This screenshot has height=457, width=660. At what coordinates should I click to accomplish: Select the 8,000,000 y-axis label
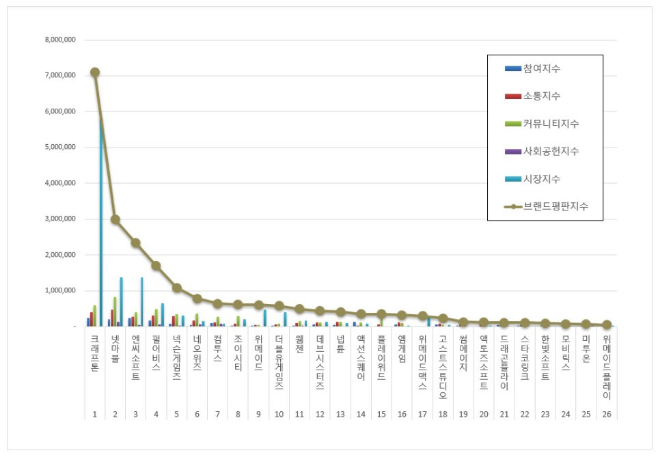pos(61,40)
